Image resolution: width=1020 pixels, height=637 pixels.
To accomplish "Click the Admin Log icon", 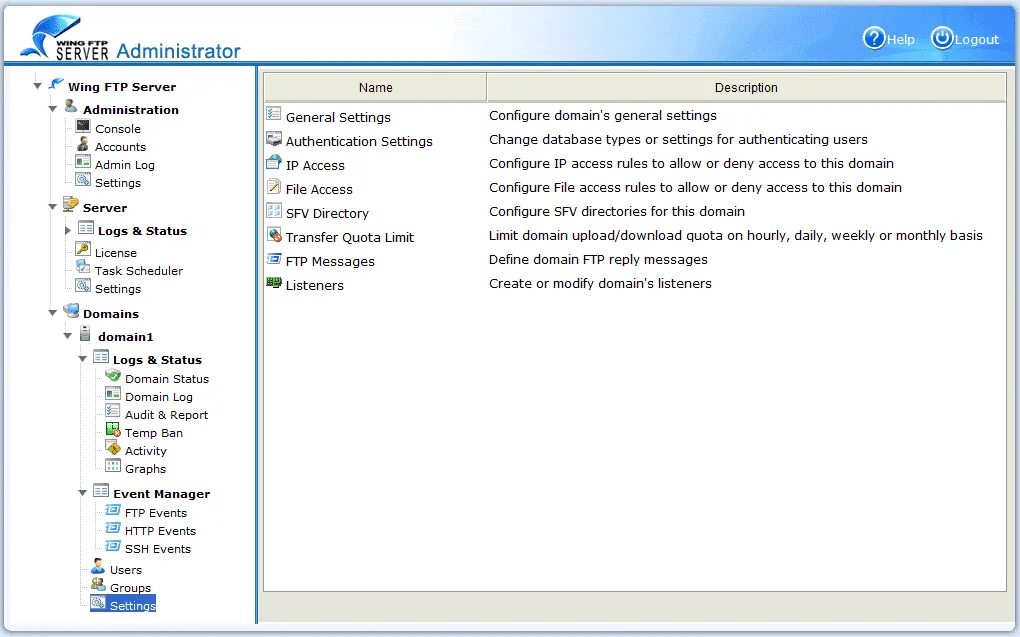I will point(83,161).
